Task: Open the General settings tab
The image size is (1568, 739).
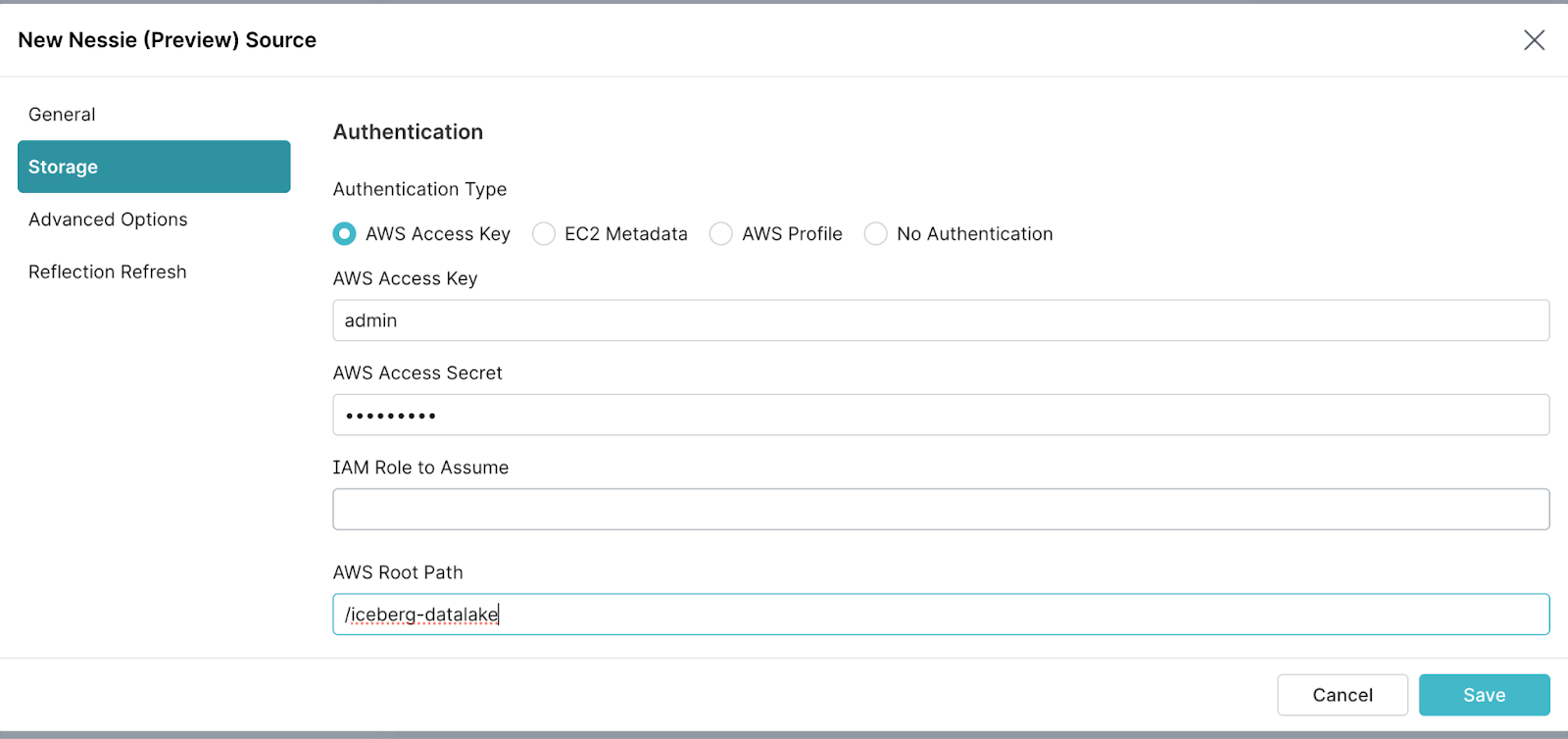Action: tap(62, 115)
